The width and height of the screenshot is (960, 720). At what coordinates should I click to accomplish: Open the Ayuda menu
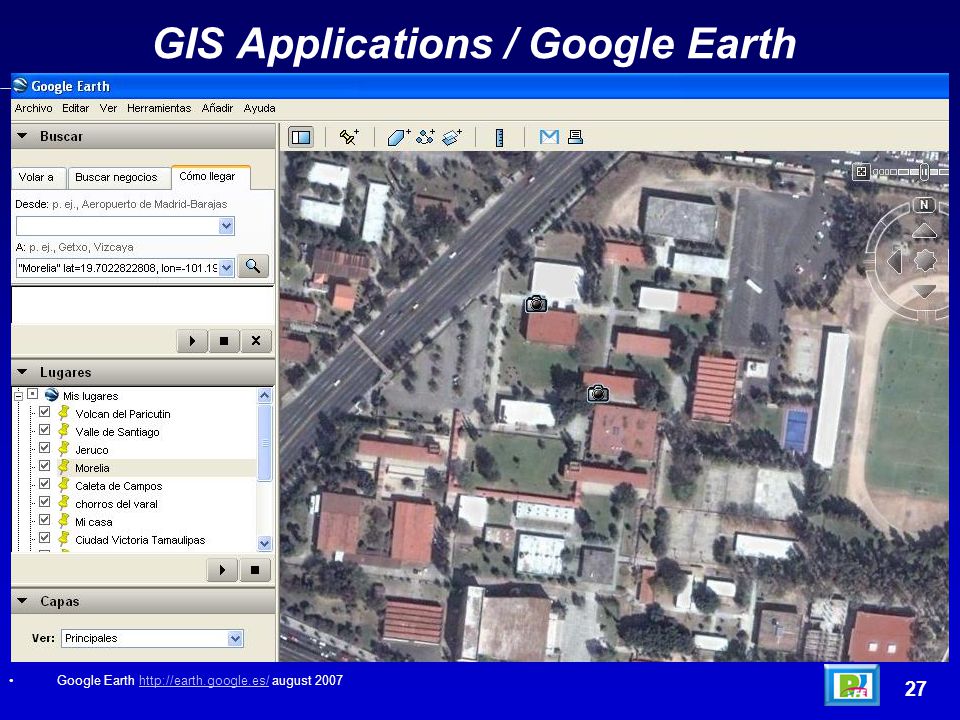coord(260,108)
